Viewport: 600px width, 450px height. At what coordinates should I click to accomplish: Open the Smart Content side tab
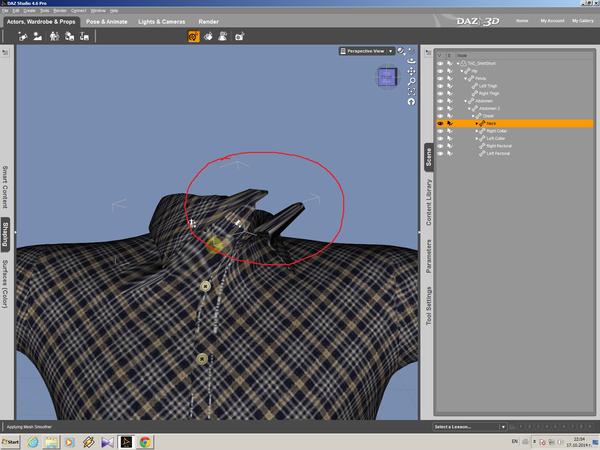(x=5, y=187)
